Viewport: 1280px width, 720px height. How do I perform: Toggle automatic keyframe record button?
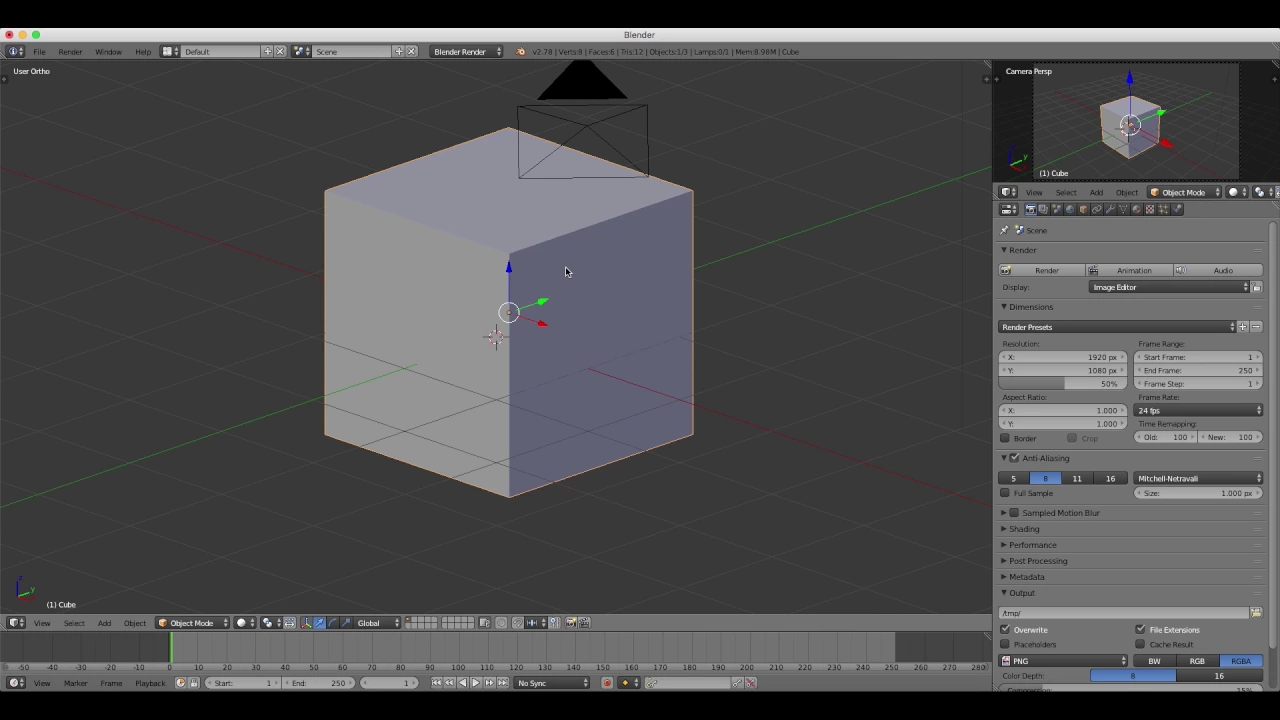607,683
